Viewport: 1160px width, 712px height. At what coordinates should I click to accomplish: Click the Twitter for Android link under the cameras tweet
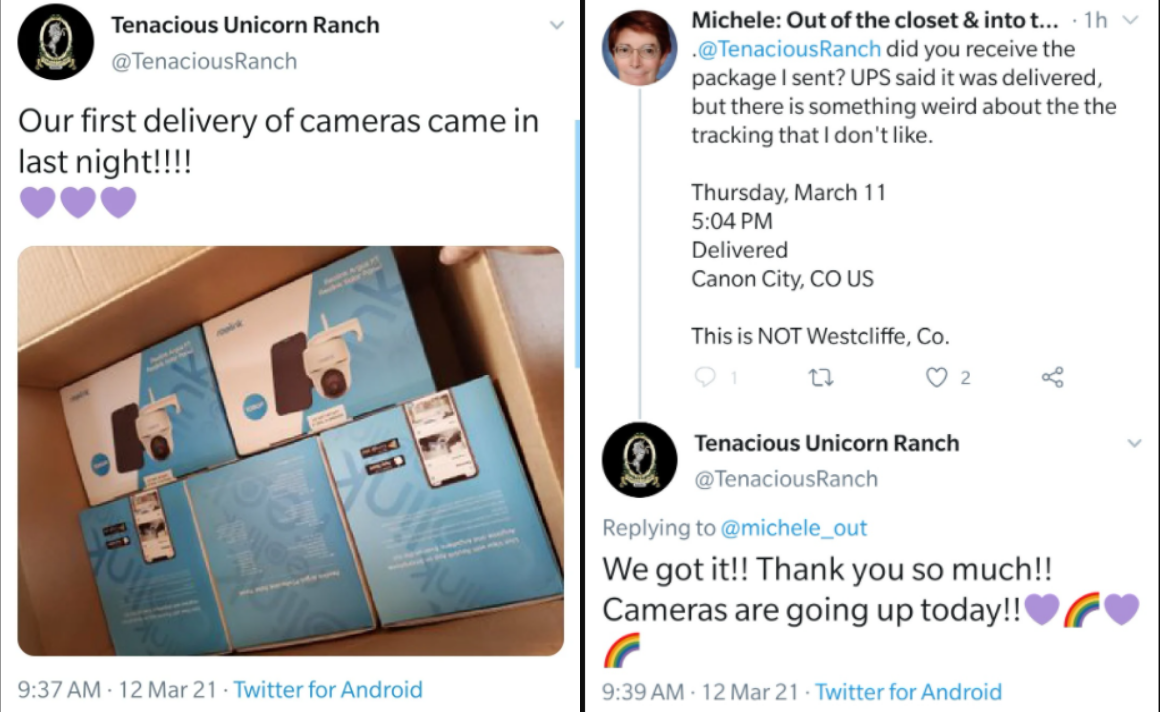[x=328, y=690]
